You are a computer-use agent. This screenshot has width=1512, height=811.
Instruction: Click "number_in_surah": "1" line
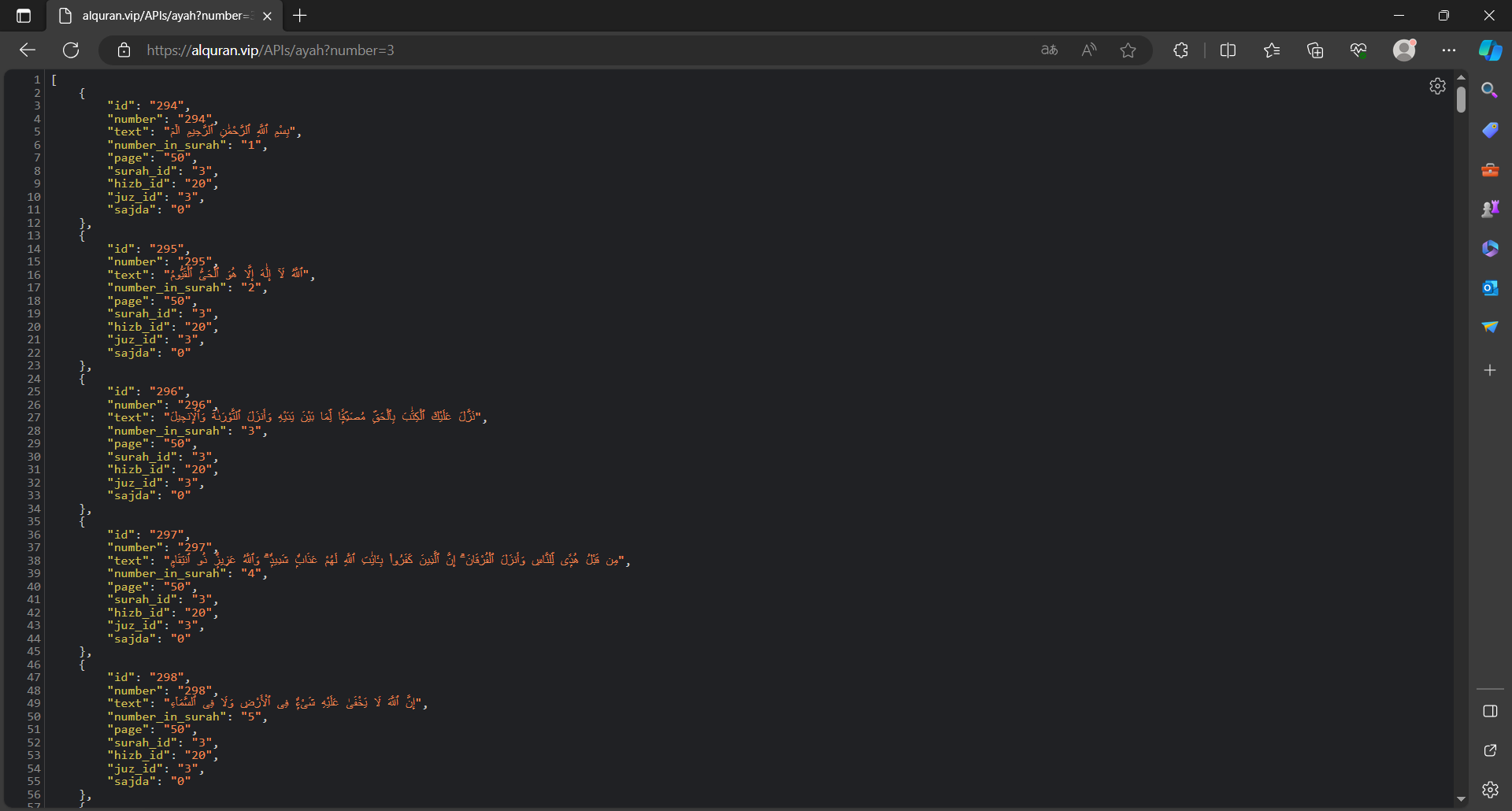point(187,145)
